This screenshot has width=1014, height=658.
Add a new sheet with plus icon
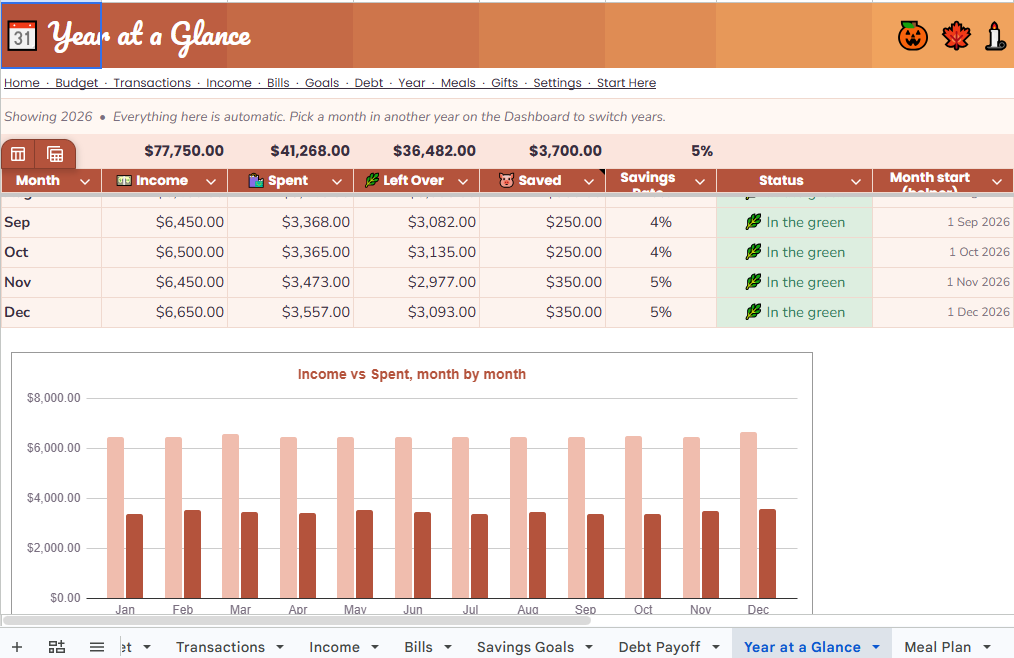coord(17,647)
